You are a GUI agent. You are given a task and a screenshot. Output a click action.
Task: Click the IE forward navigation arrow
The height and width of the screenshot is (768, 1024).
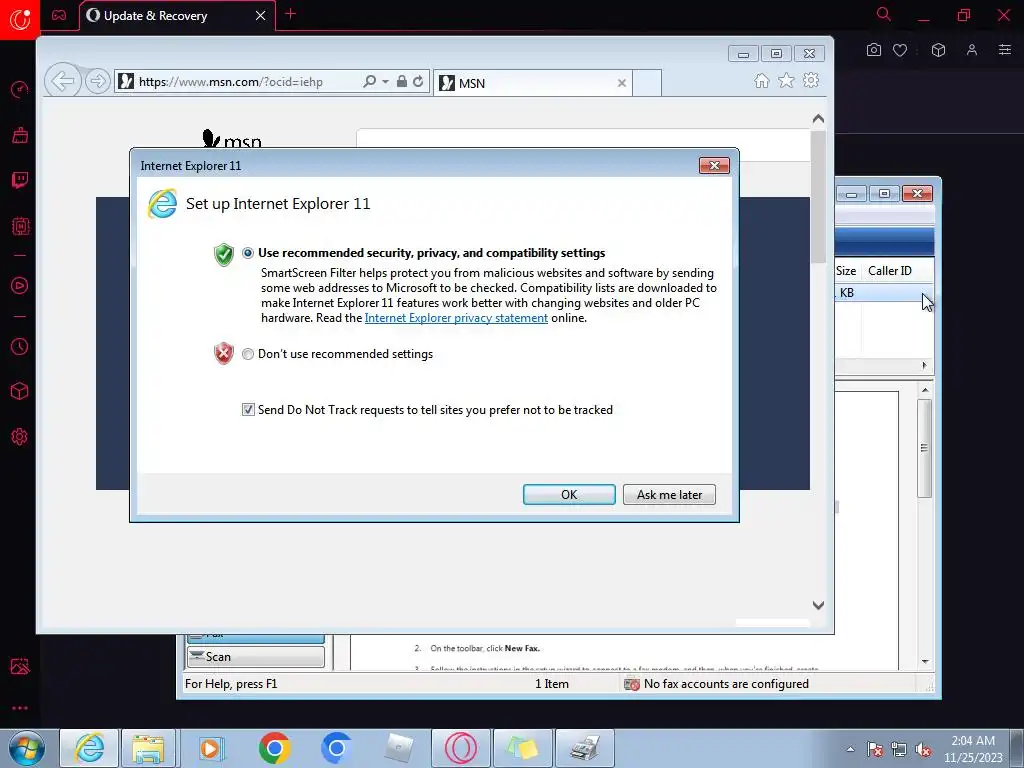coord(97,81)
